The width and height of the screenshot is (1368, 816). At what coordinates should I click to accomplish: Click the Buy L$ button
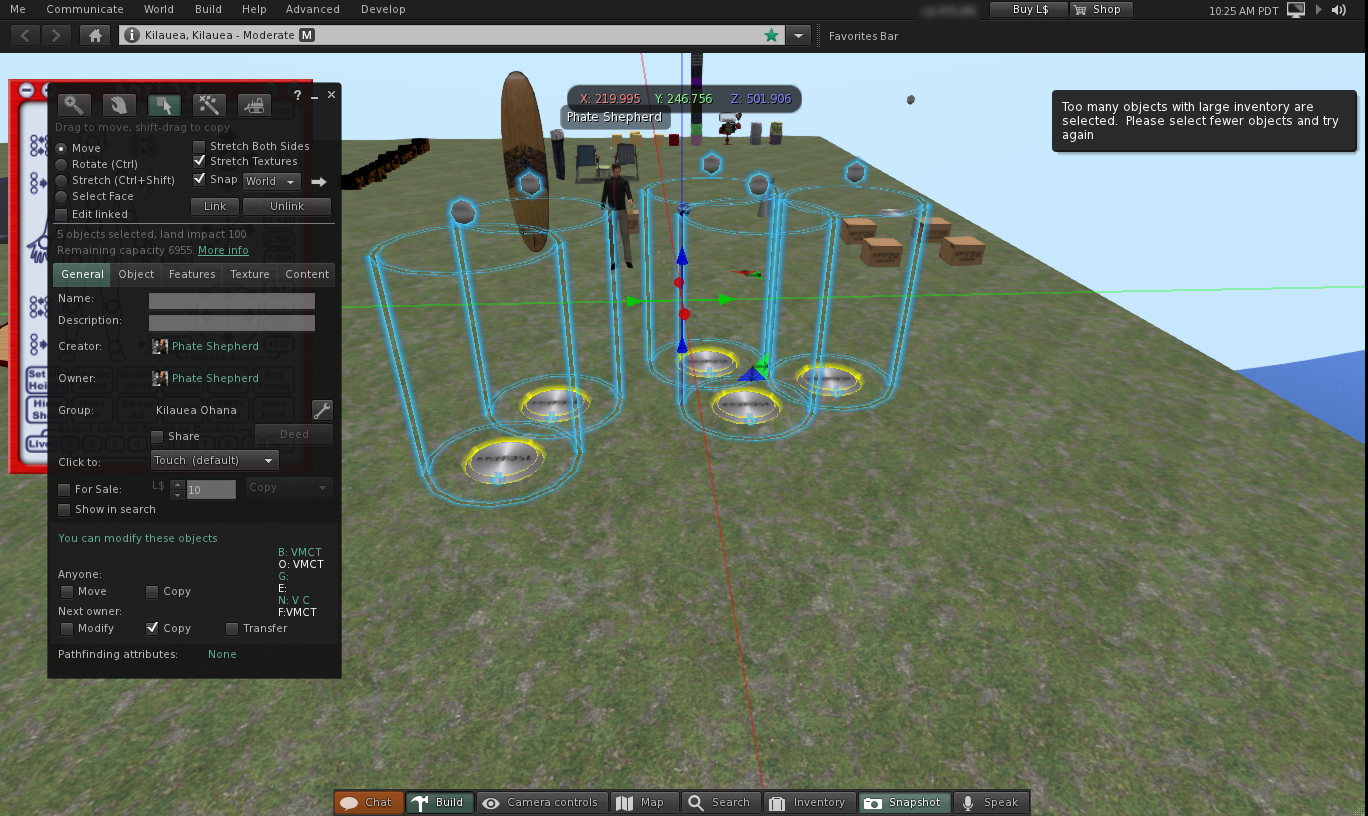pyautogui.click(x=1030, y=9)
